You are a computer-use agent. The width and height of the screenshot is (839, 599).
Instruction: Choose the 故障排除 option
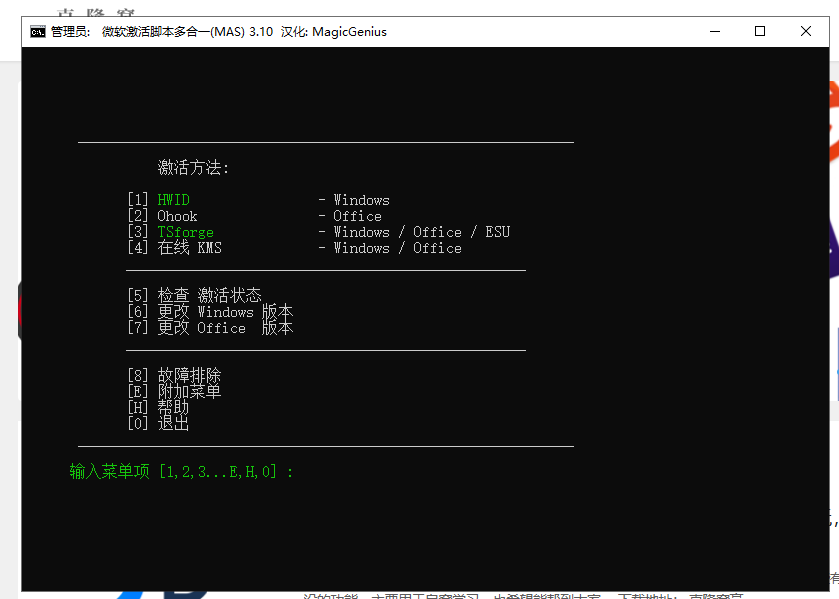[189, 376]
